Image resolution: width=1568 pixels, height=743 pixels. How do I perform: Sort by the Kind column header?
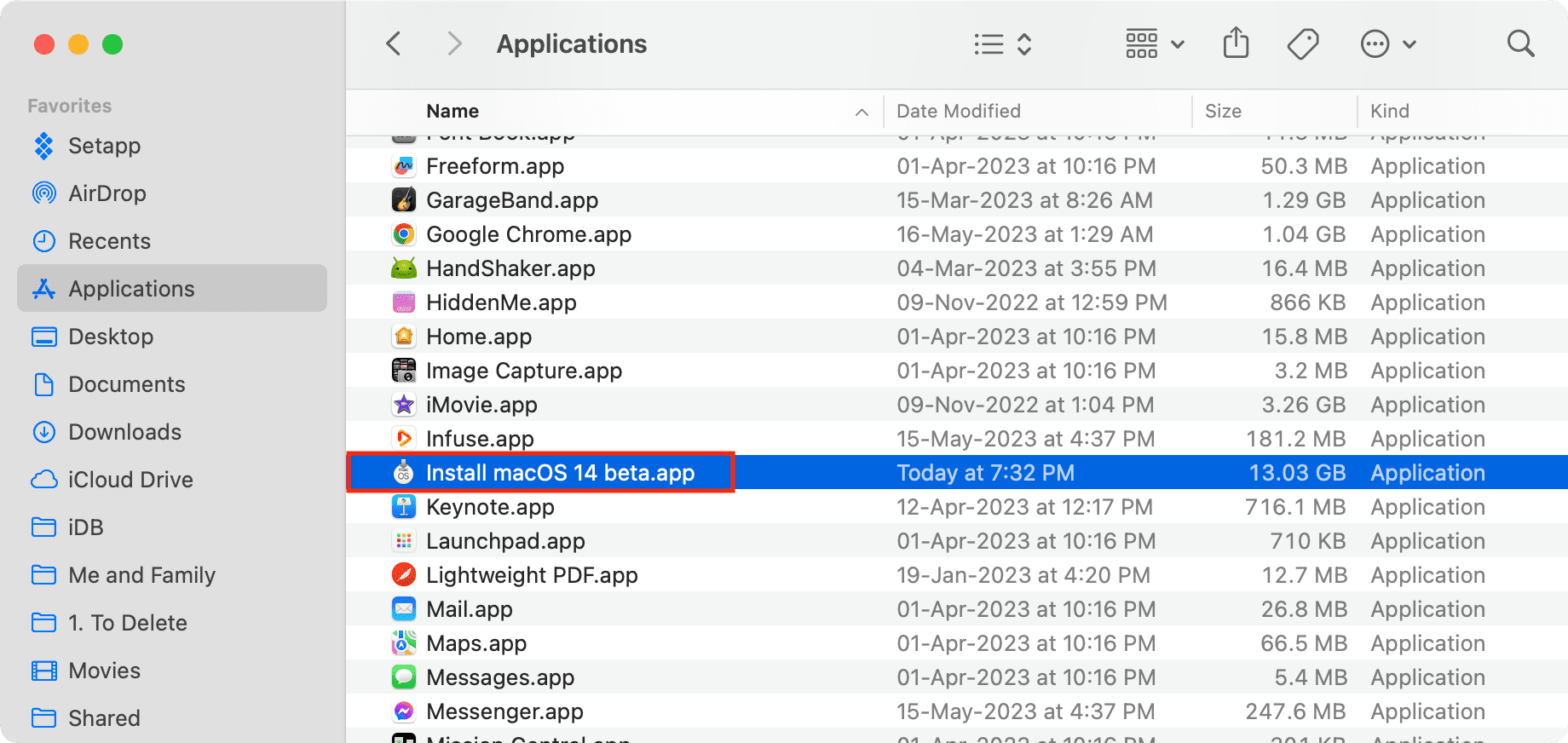(x=1390, y=111)
